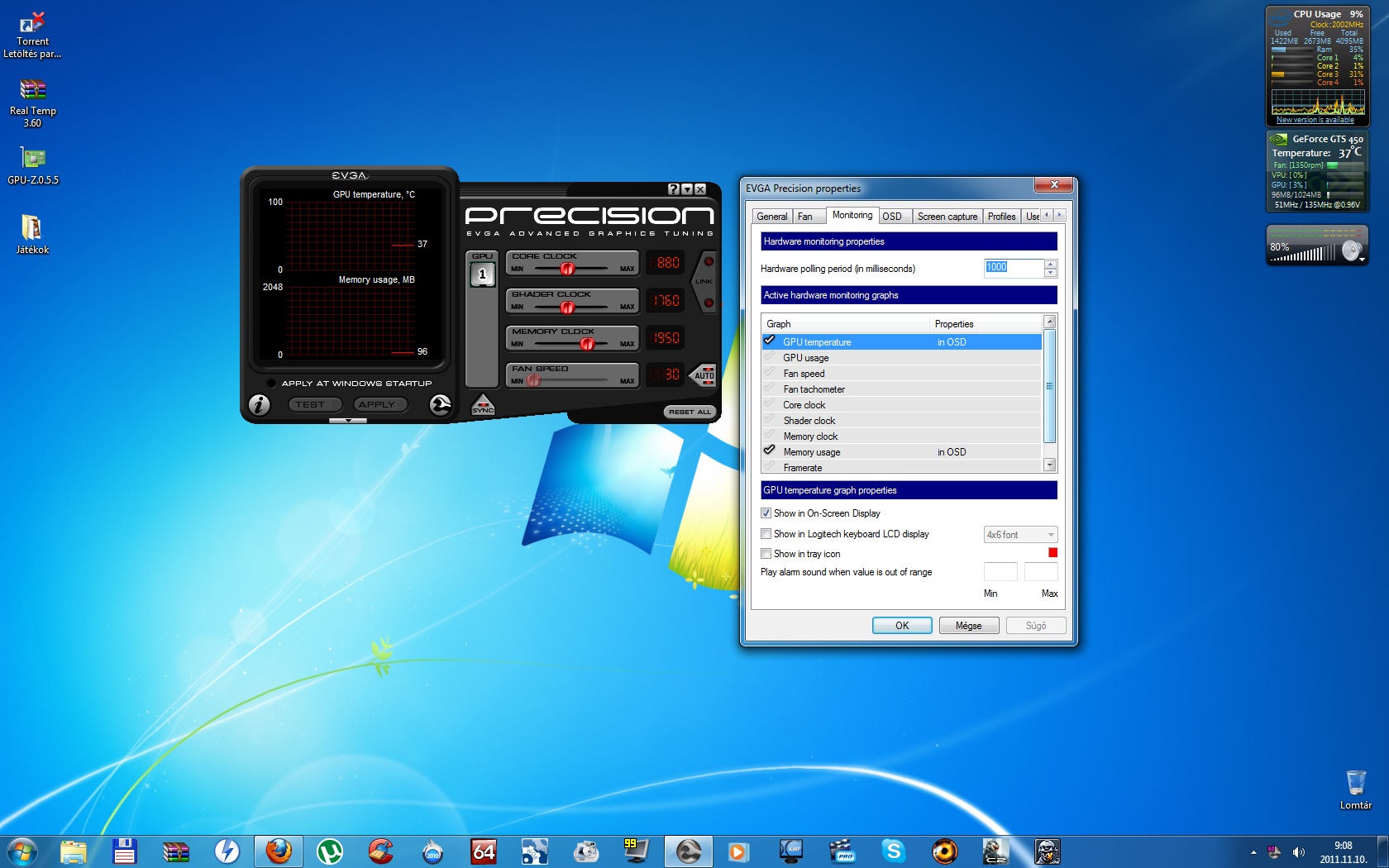This screenshot has width=1389, height=868.
Task: Open EVGA Precision information button
Action: (x=260, y=404)
